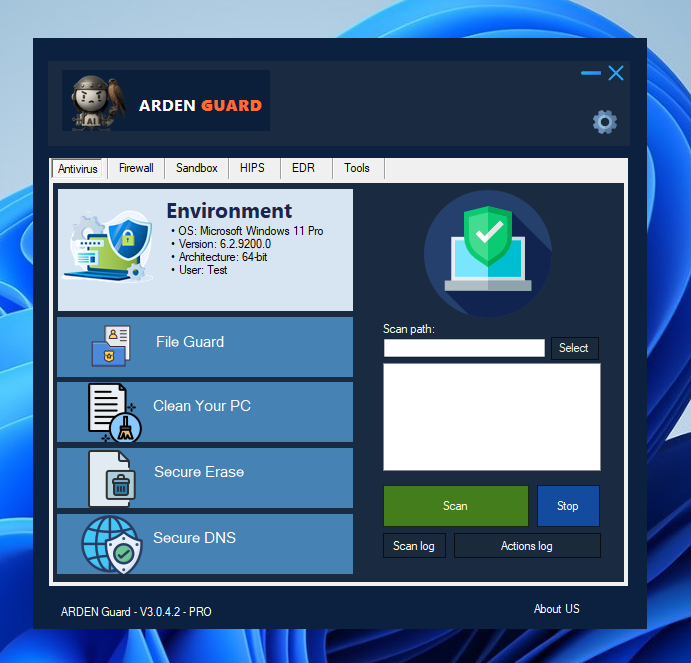691x663 pixels.
Task: Open the Actions log
Action: coord(527,546)
